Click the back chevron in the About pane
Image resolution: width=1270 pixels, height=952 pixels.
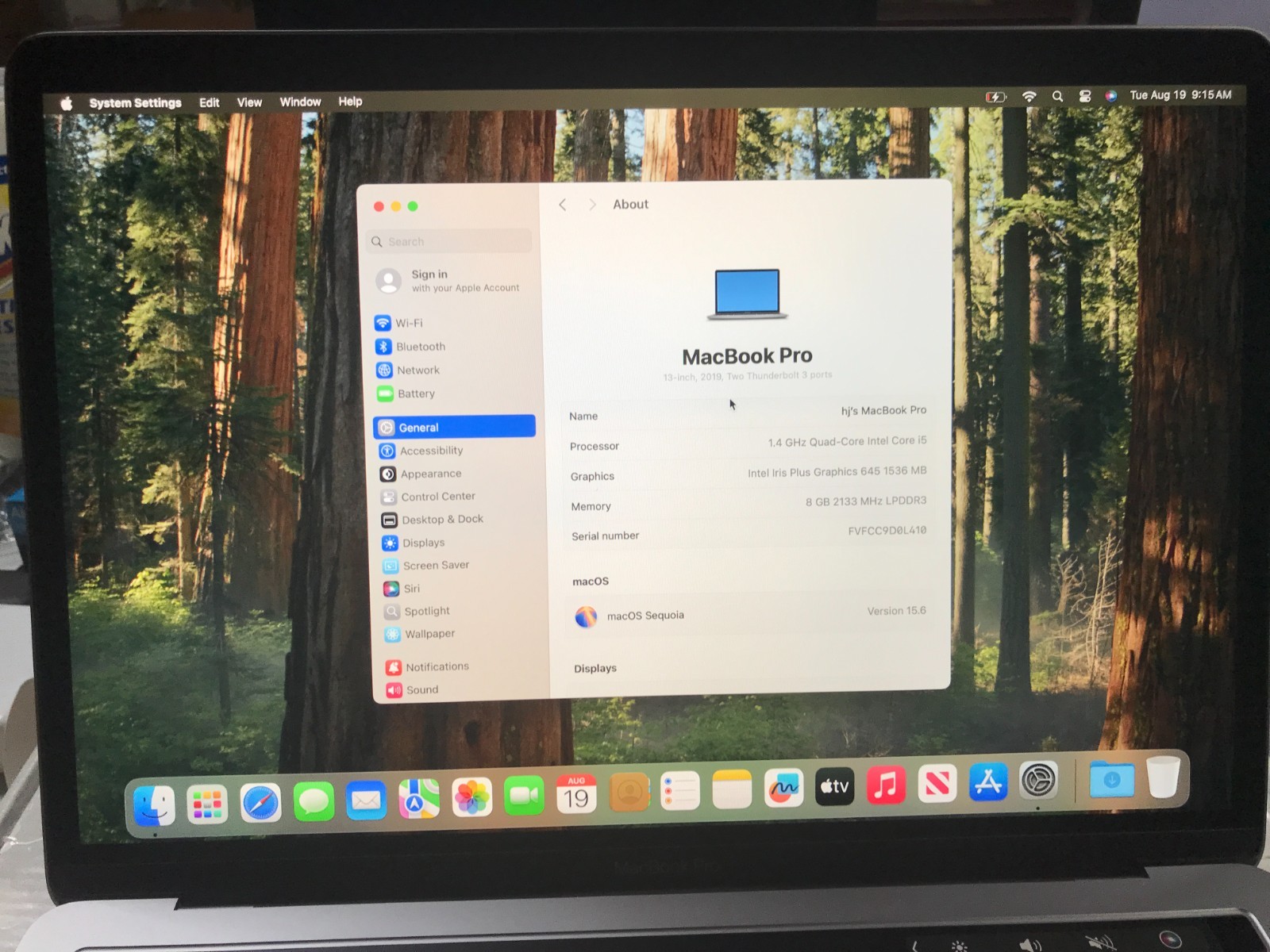tap(563, 204)
